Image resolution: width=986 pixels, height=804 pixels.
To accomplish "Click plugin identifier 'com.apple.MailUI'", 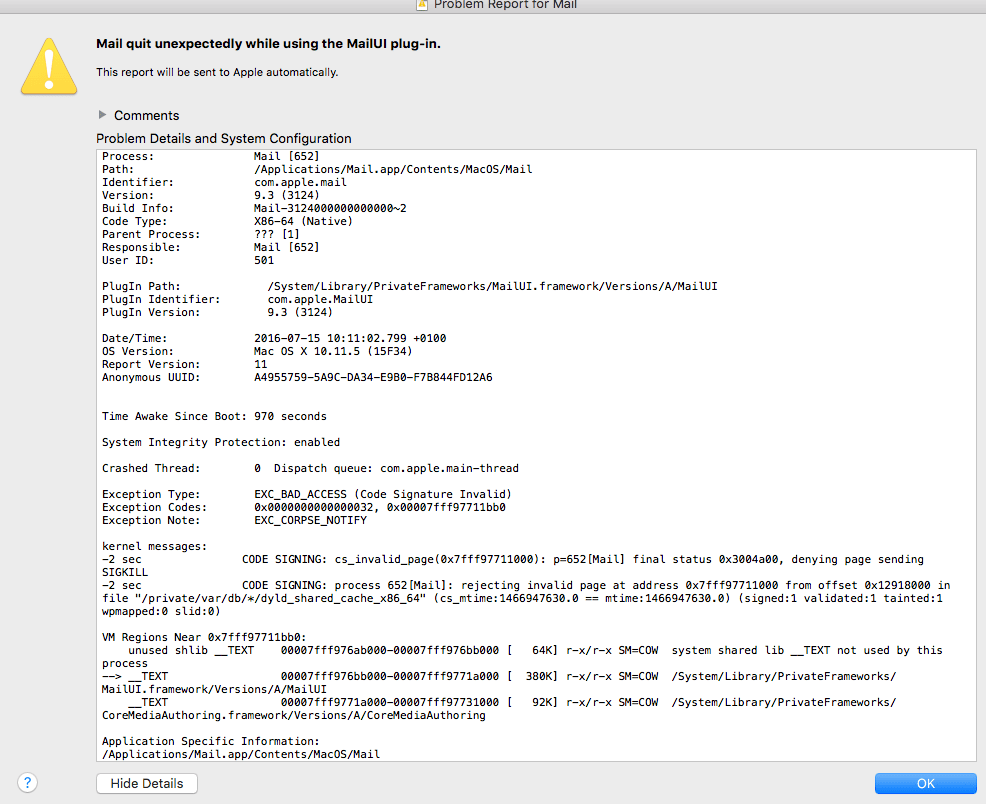I will pos(320,299).
